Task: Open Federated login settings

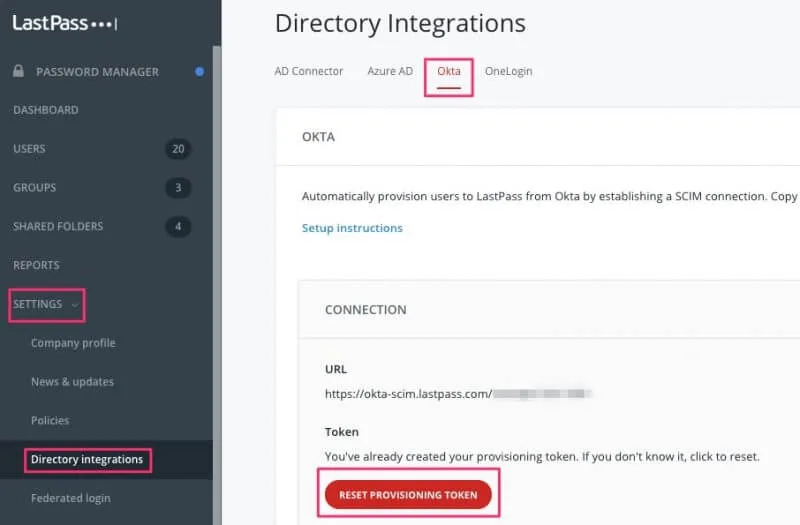Action: pos(70,498)
